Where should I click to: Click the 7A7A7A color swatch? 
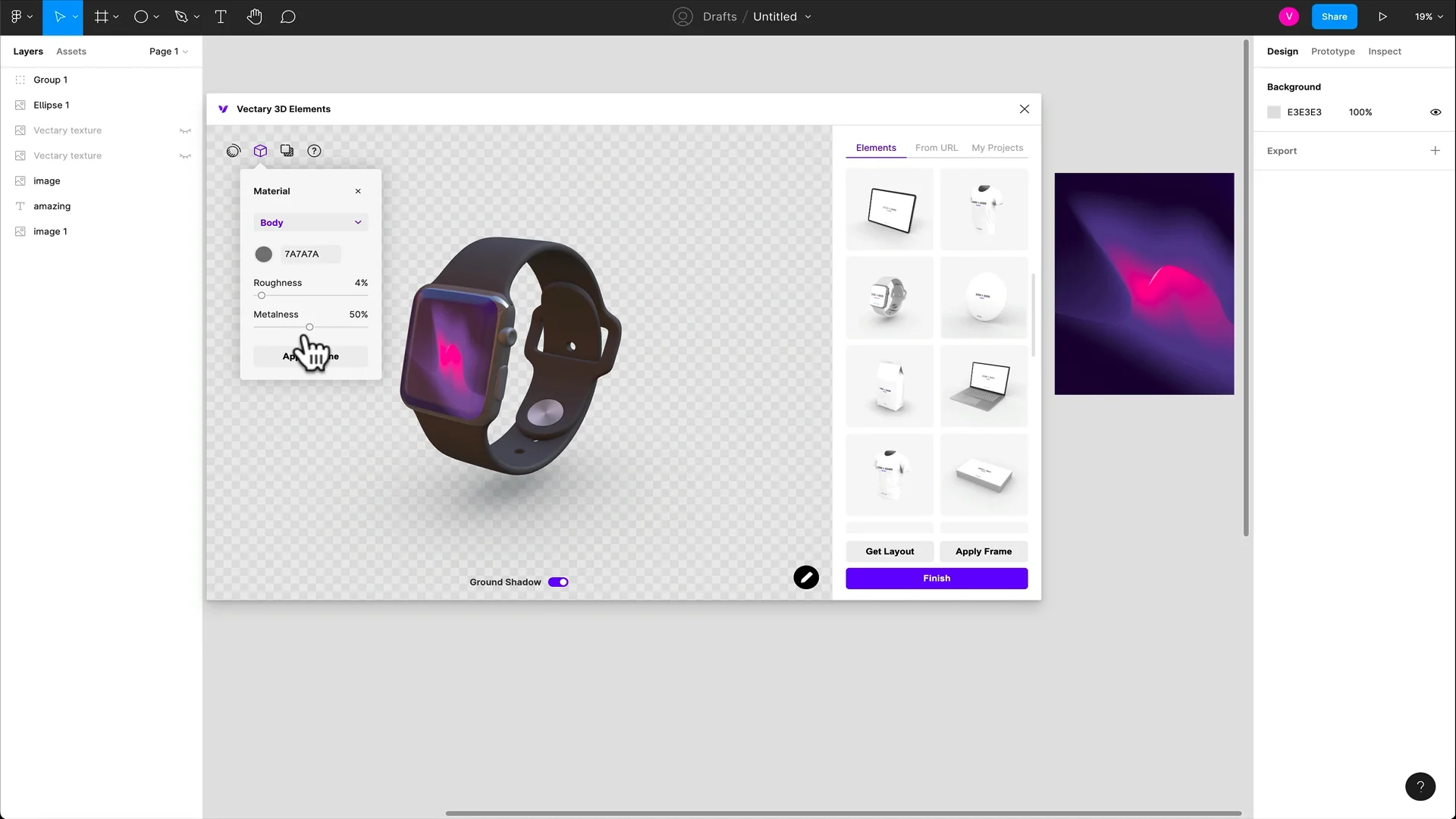[263, 254]
